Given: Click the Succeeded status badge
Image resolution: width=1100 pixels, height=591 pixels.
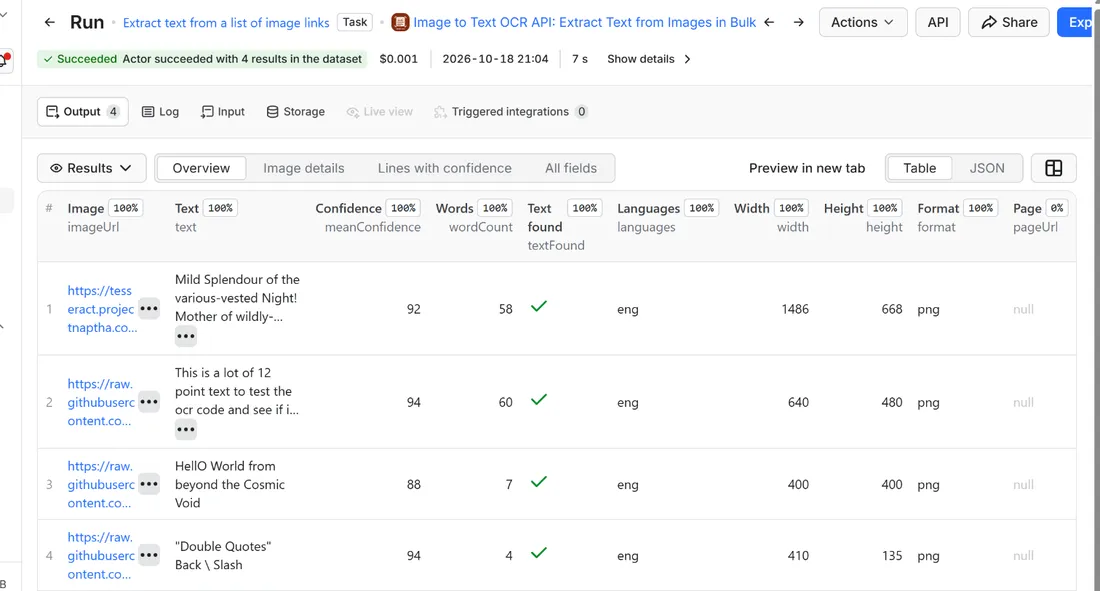Looking at the screenshot, I should click(x=203, y=59).
